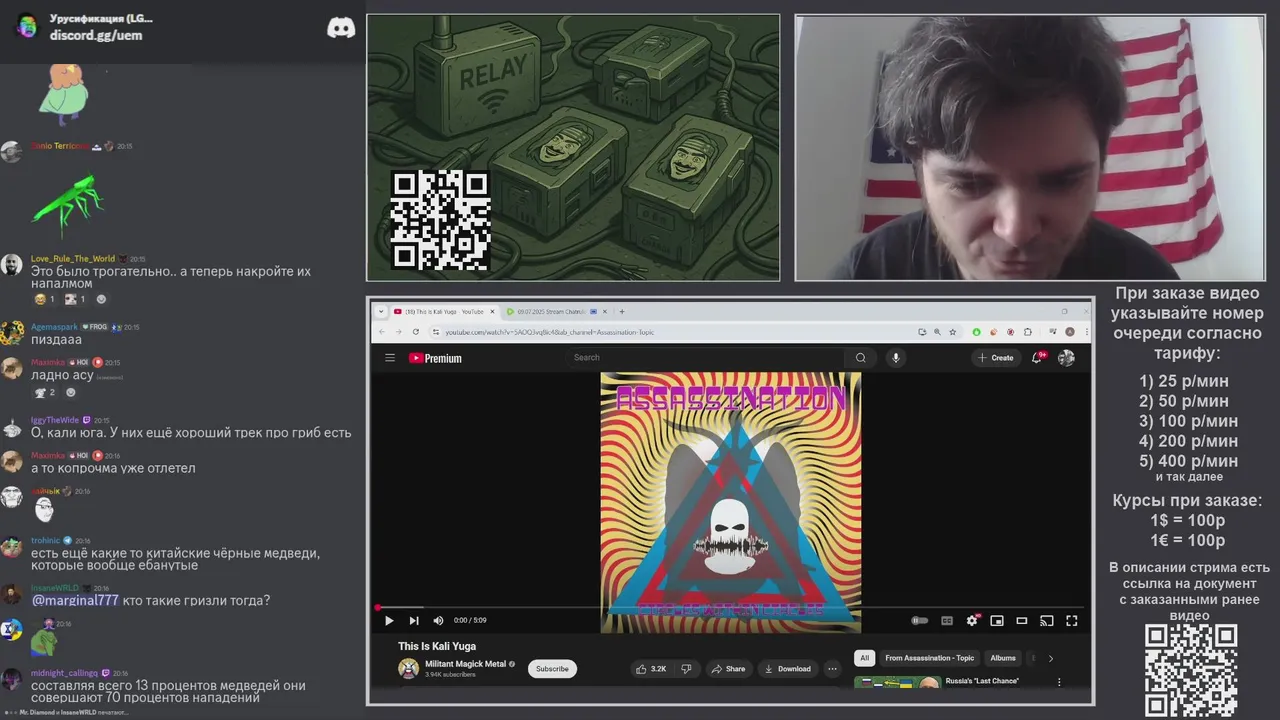Viewport: 1280px width, 720px height.
Task: Share the video
Action: (x=728, y=669)
